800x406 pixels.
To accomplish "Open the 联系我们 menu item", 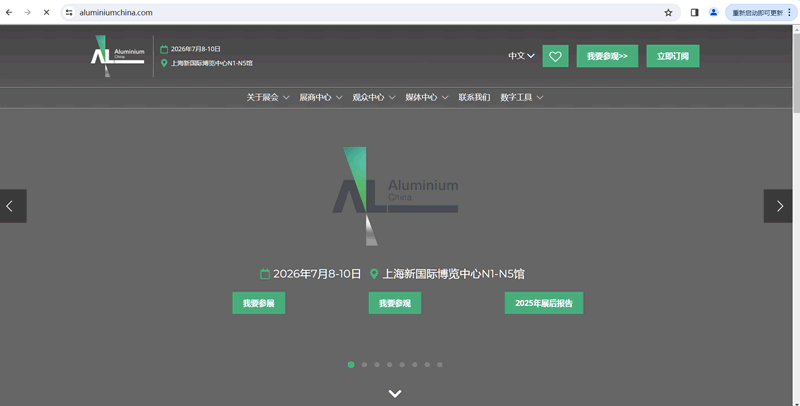I will pyautogui.click(x=474, y=97).
